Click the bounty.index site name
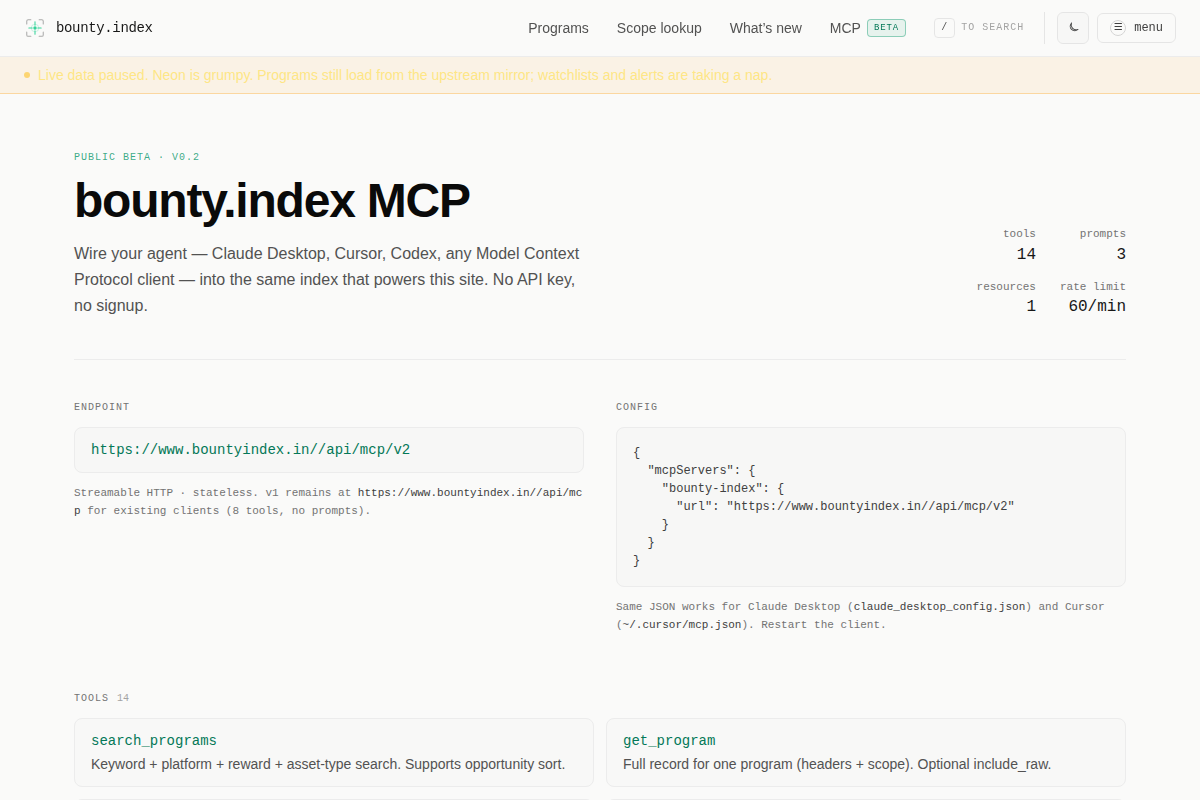The height and width of the screenshot is (800, 1200). [x=104, y=28]
